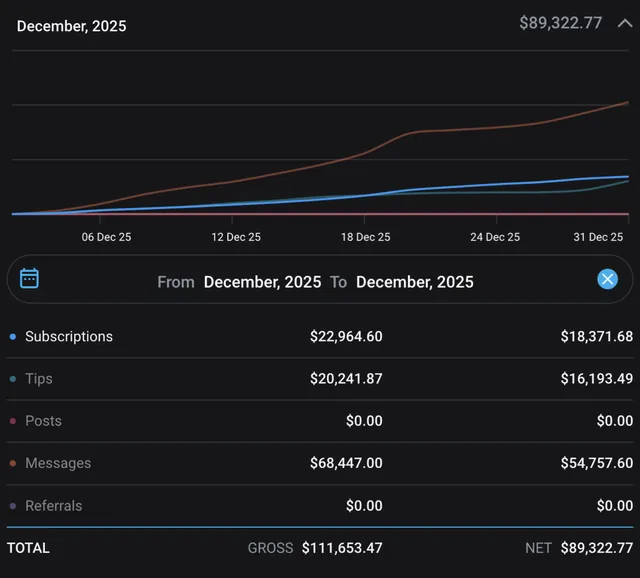Click the Messages gross $68,447.00
The height and width of the screenshot is (578, 640).
[x=346, y=463]
